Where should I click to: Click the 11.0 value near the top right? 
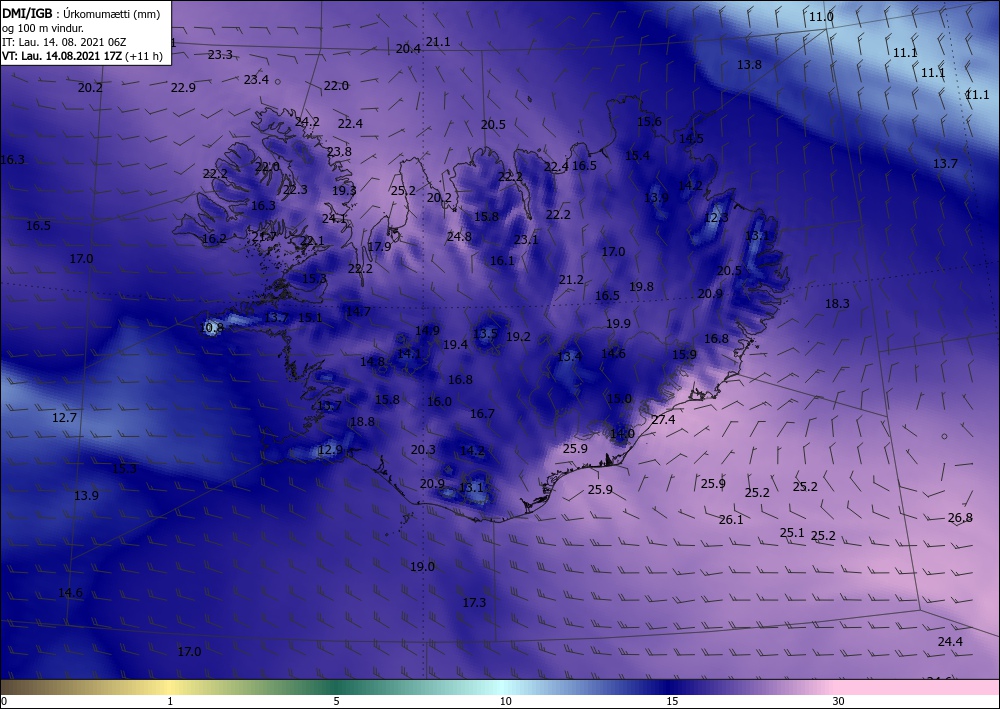pos(821,17)
